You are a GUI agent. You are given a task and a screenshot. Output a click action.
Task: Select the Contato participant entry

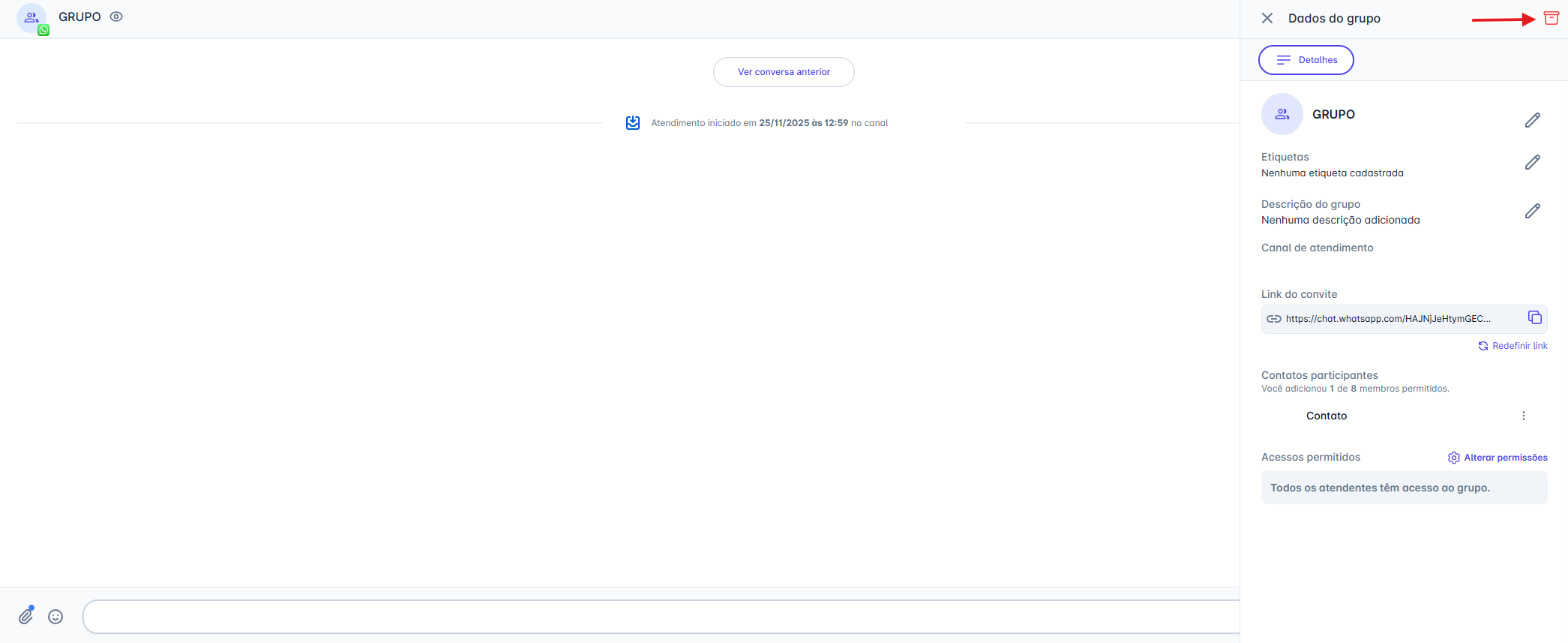[1326, 416]
